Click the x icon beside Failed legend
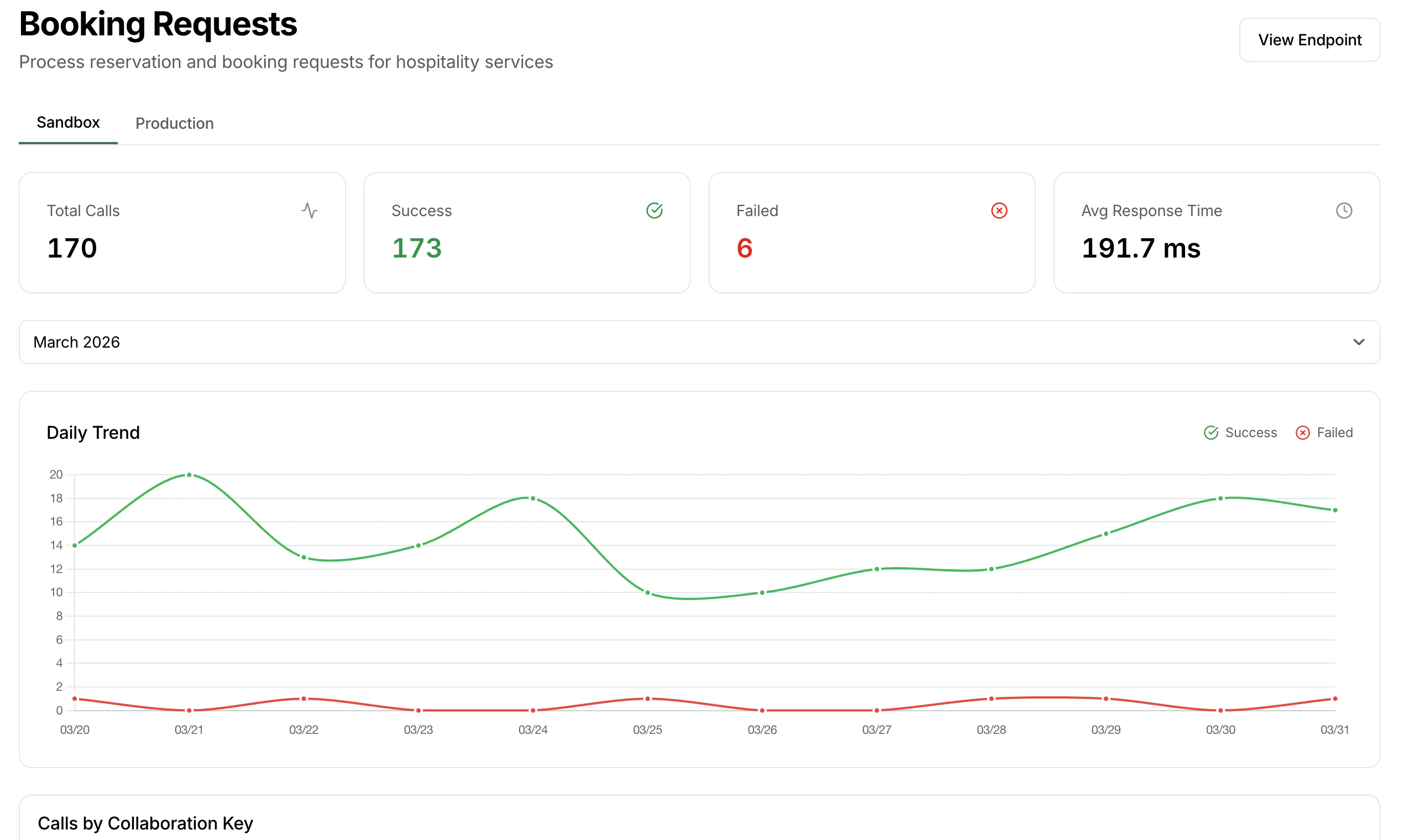Screen dimensions: 1404x840 (x=1303, y=433)
